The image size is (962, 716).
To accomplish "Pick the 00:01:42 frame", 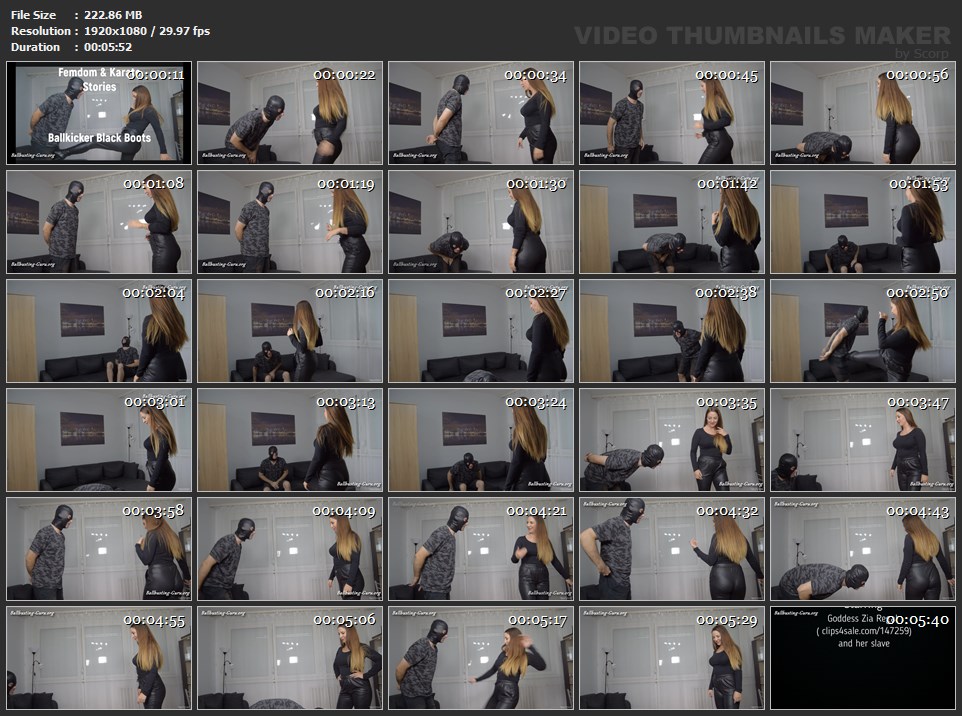I will [672, 222].
